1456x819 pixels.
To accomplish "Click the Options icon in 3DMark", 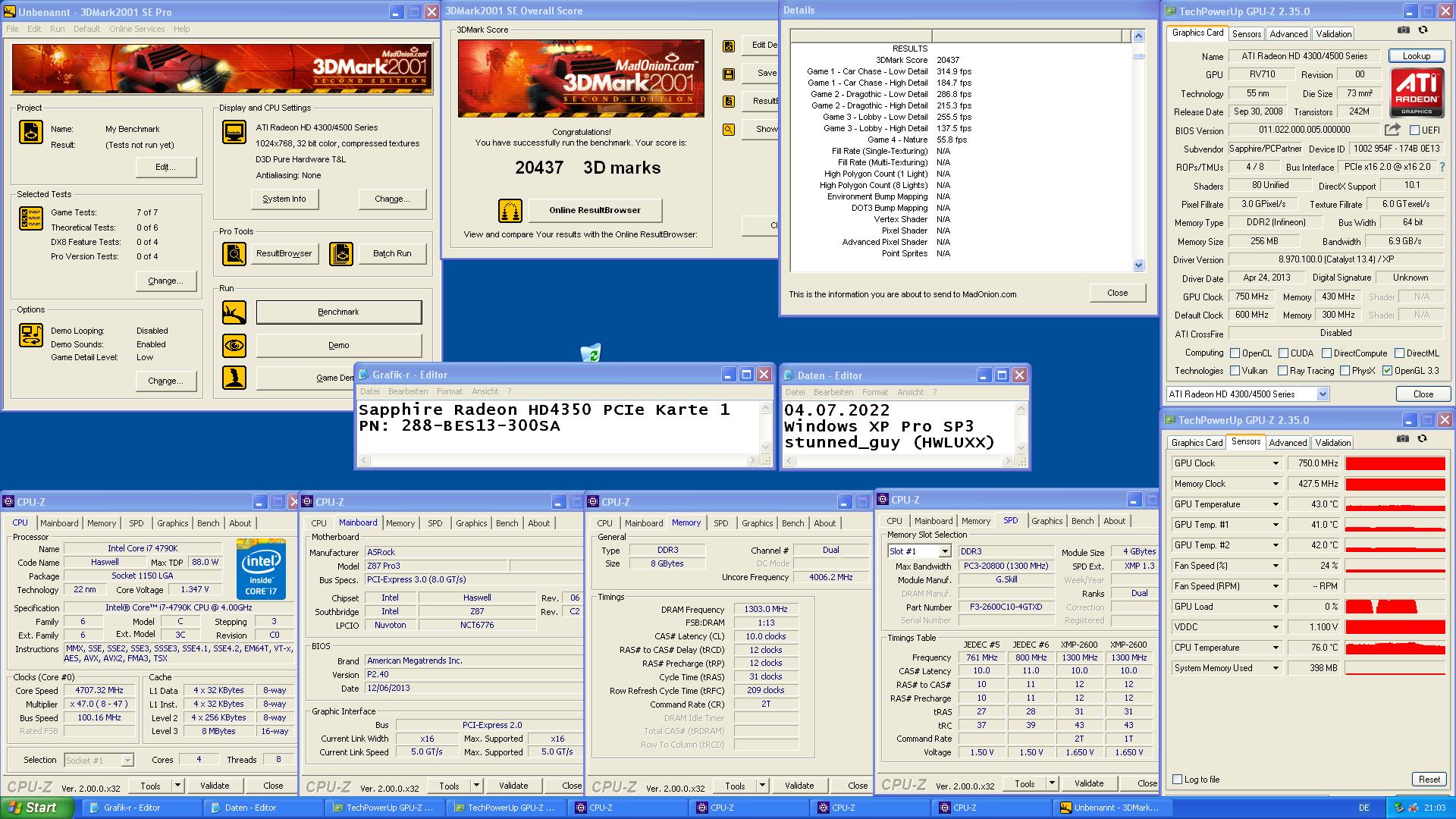I will (x=31, y=335).
